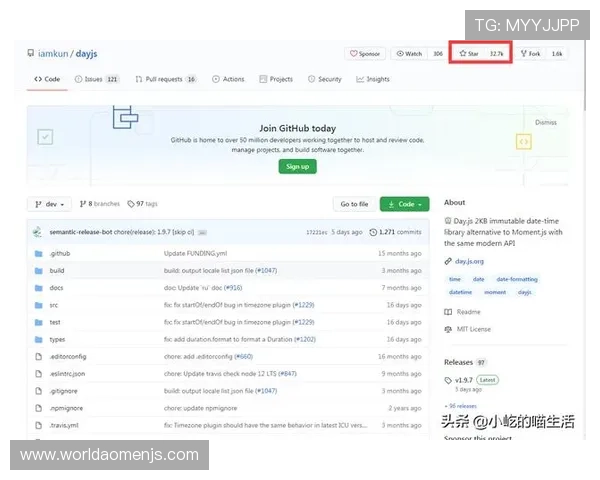The width and height of the screenshot is (600, 480).
Task: Open the issue link #660
Action: tap(243, 356)
